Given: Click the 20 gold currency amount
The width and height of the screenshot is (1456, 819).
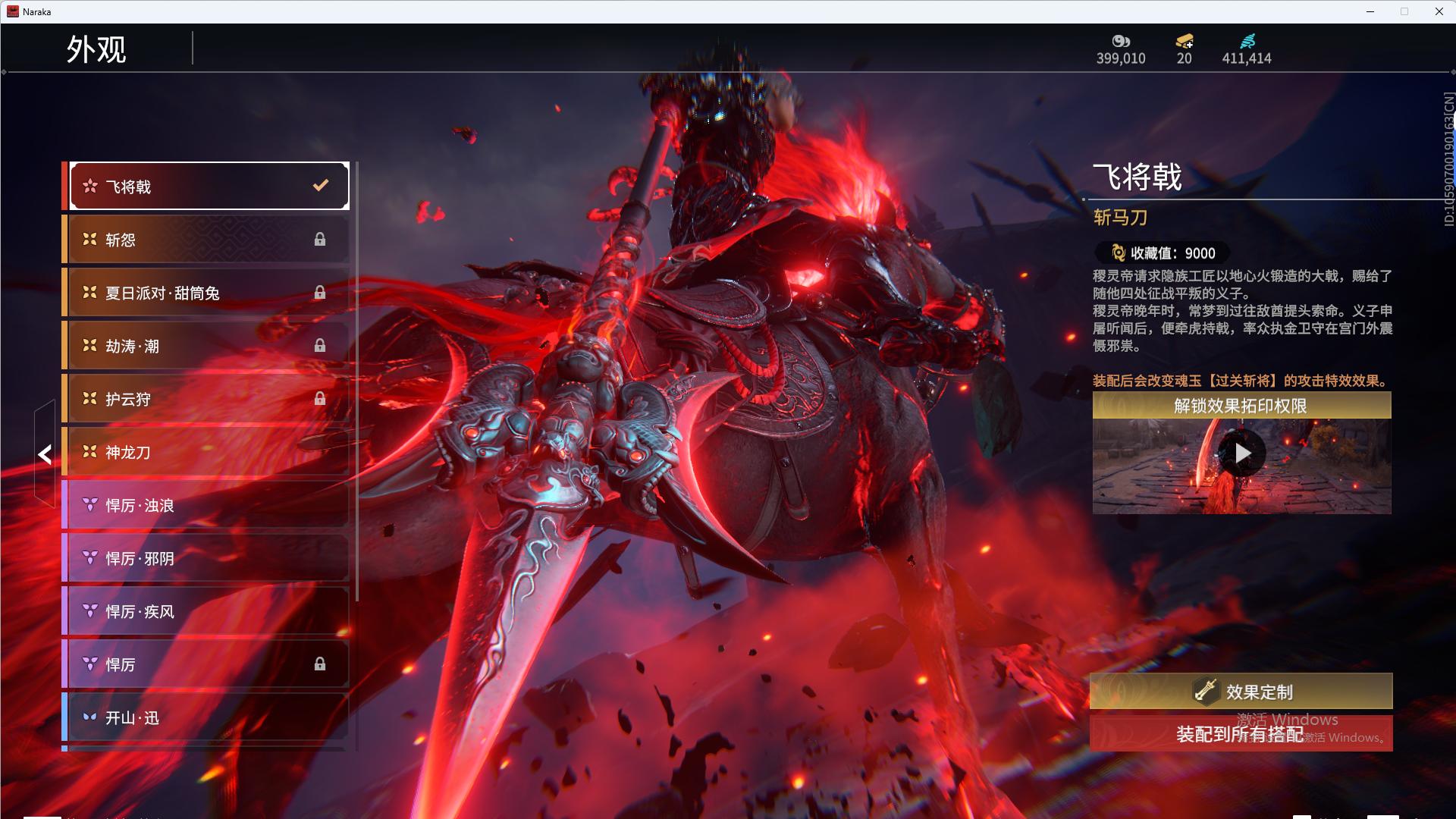Looking at the screenshot, I should (1185, 58).
